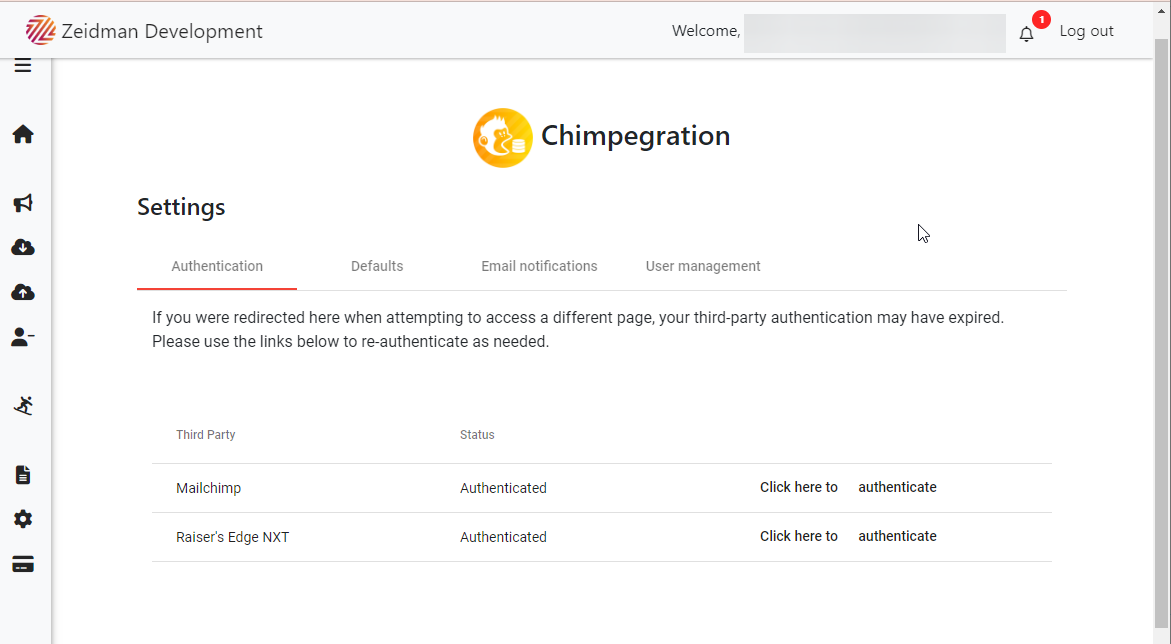Switch to the Authentication tab
Viewport: 1171px width, 644px height.
click(x=217, y=267)
